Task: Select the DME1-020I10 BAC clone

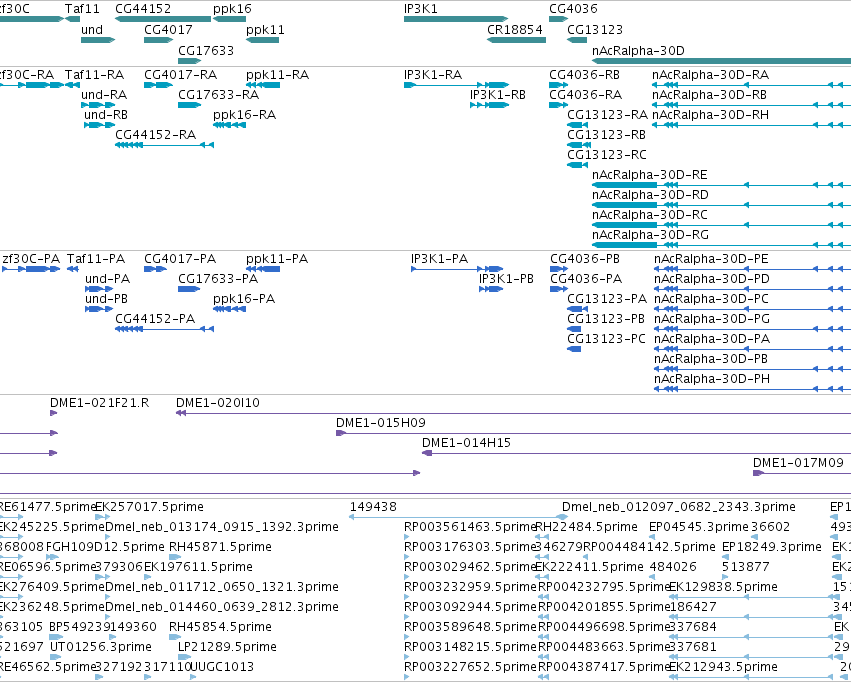Action: click(x=513, y=413)
